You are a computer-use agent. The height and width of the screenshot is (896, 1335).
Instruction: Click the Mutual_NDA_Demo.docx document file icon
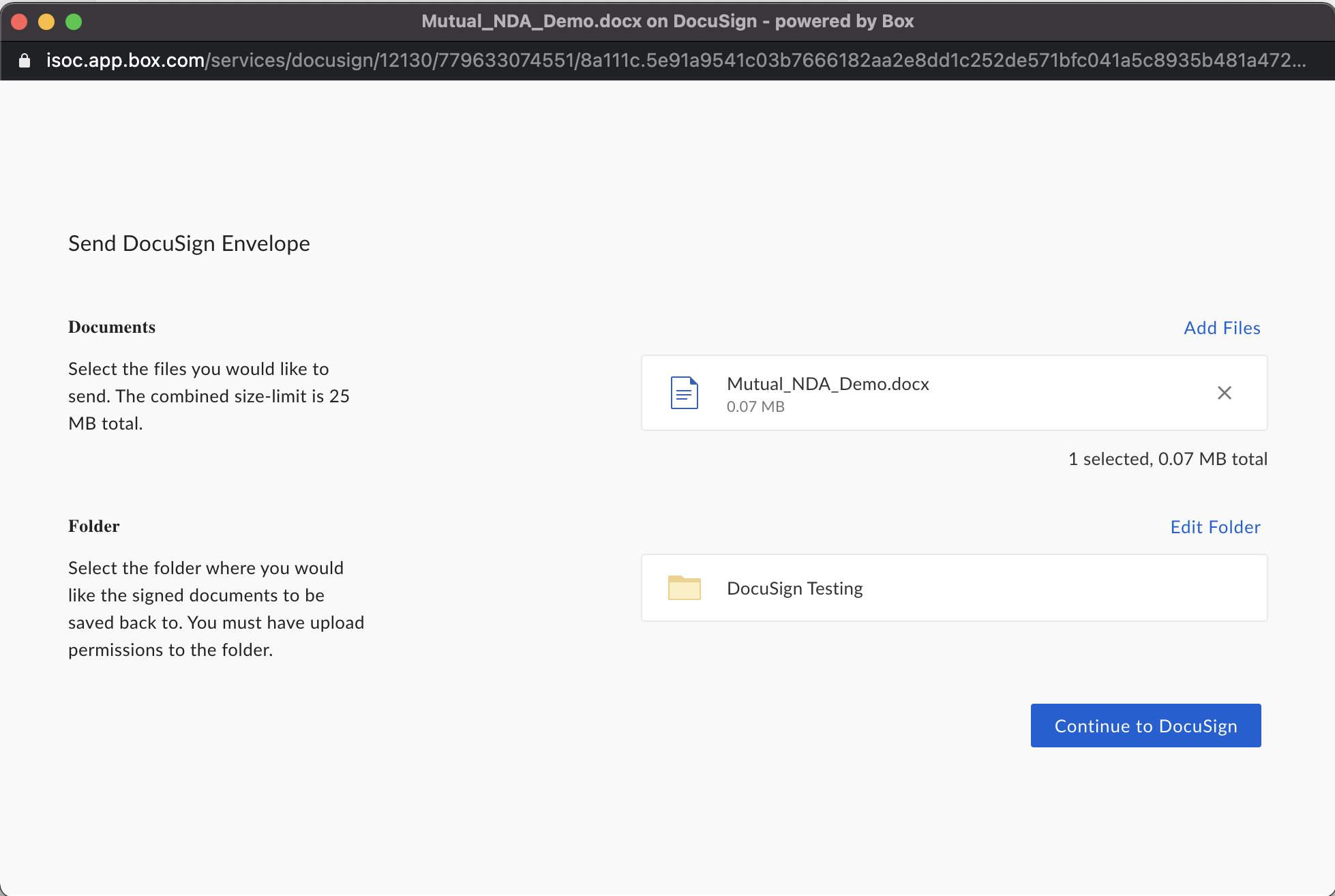click(684, 393)
